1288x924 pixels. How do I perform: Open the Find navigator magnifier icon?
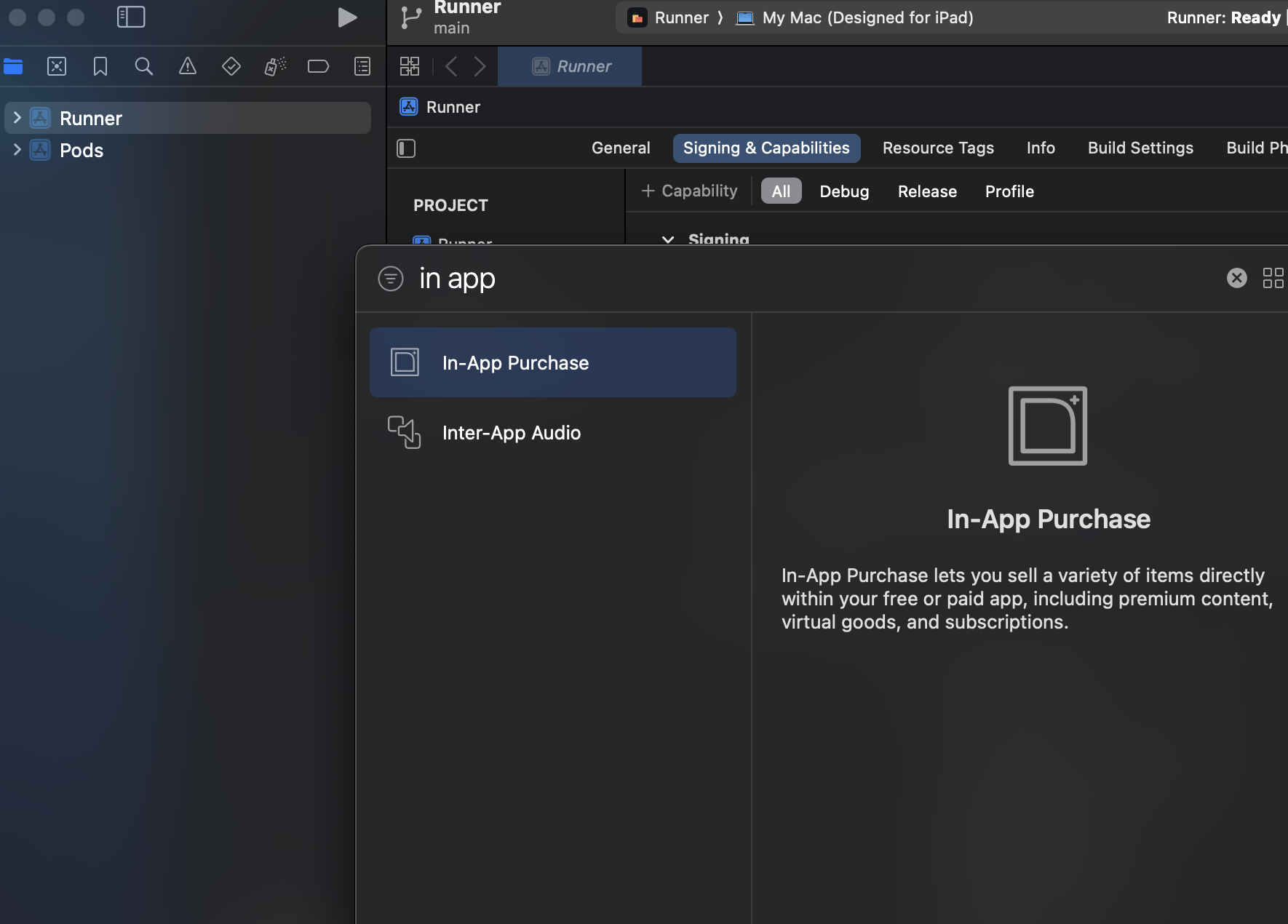click(144, 67)
